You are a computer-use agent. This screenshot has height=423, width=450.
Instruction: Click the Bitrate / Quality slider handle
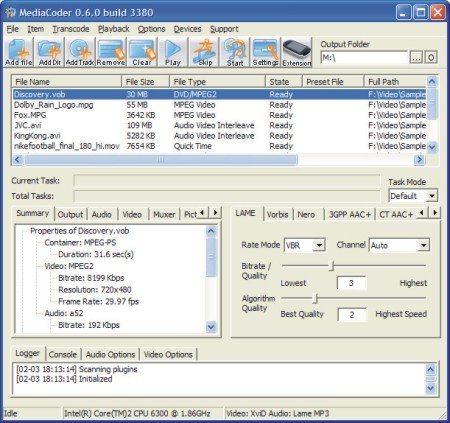(332, 266)
